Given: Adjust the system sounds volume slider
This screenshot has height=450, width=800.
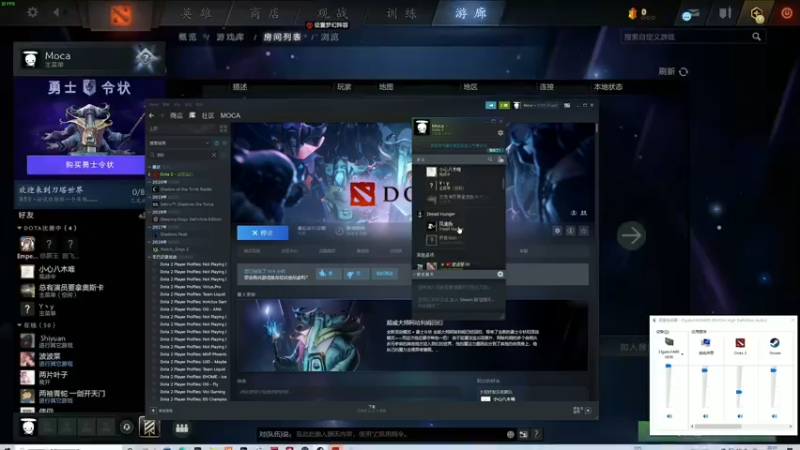Looking at the screenshot, I should click(x=705, y=370).
